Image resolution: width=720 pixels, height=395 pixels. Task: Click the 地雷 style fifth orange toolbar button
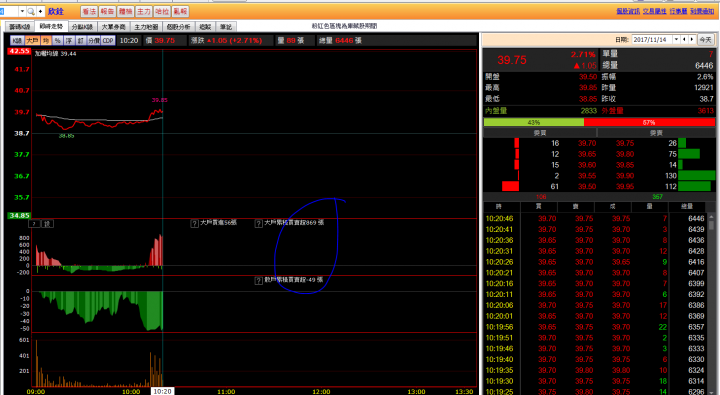click(162, 11)
